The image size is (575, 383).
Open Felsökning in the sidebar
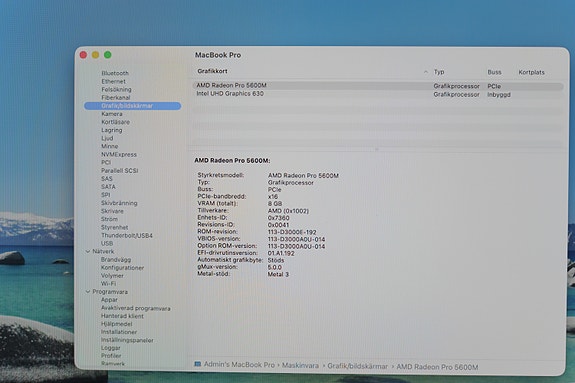point(116,89)
